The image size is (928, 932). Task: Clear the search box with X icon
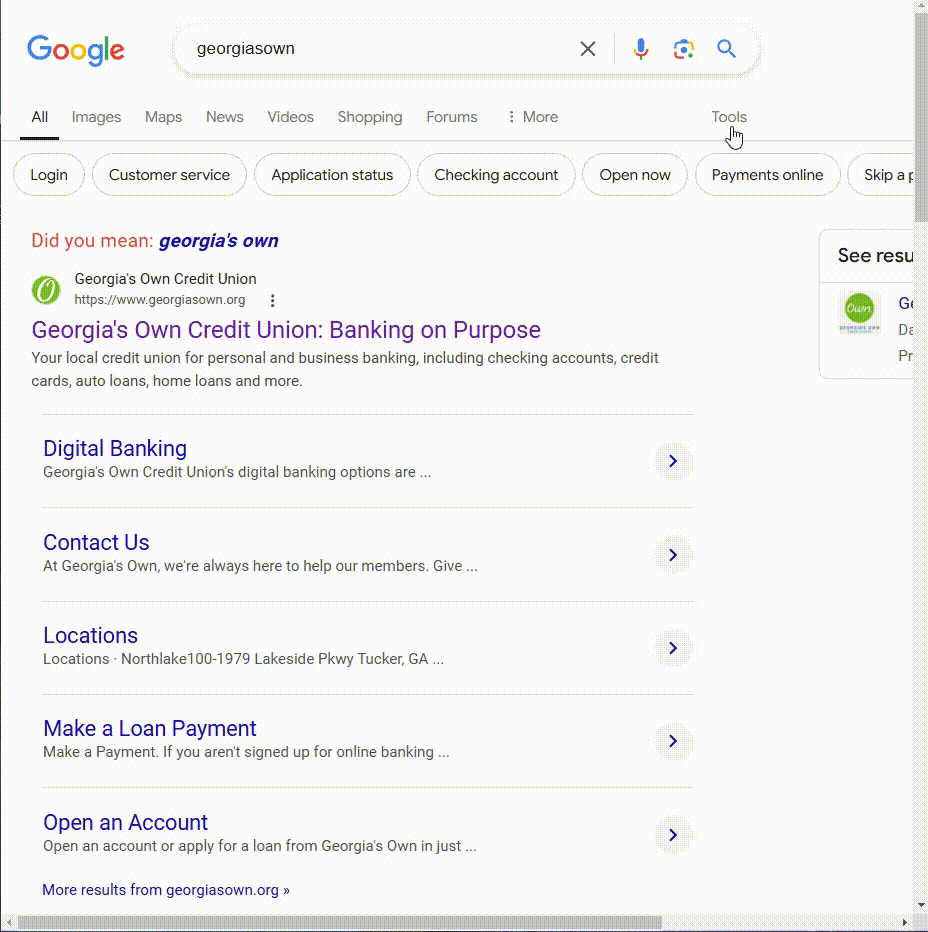[x=588, y=49]
